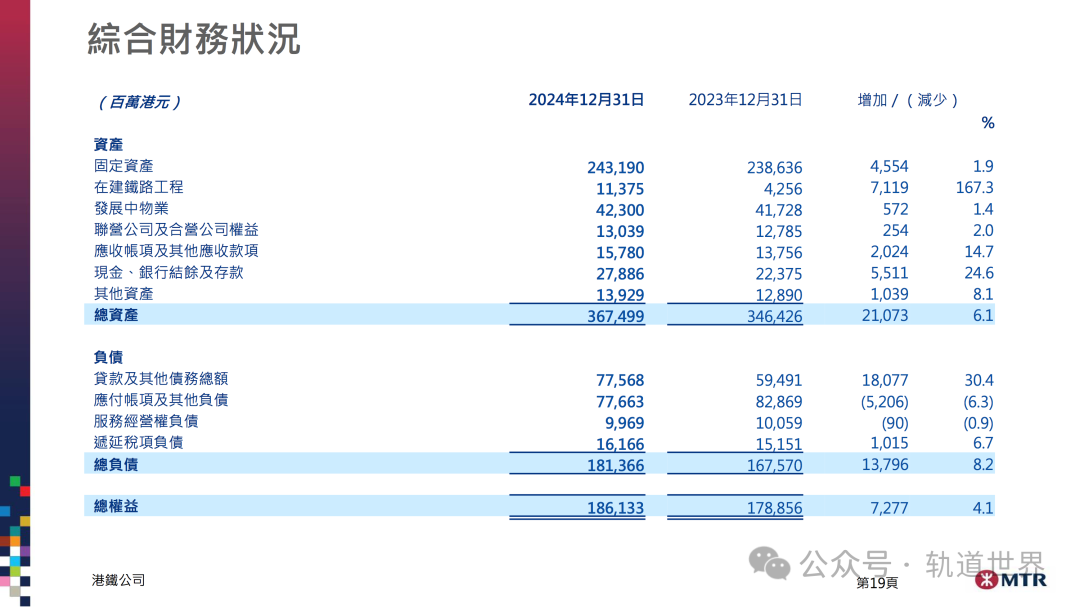This screenshot has height=608, width=1080.
Task: Select the 在建鐵路工程 row label
Action: coord(138,187)
